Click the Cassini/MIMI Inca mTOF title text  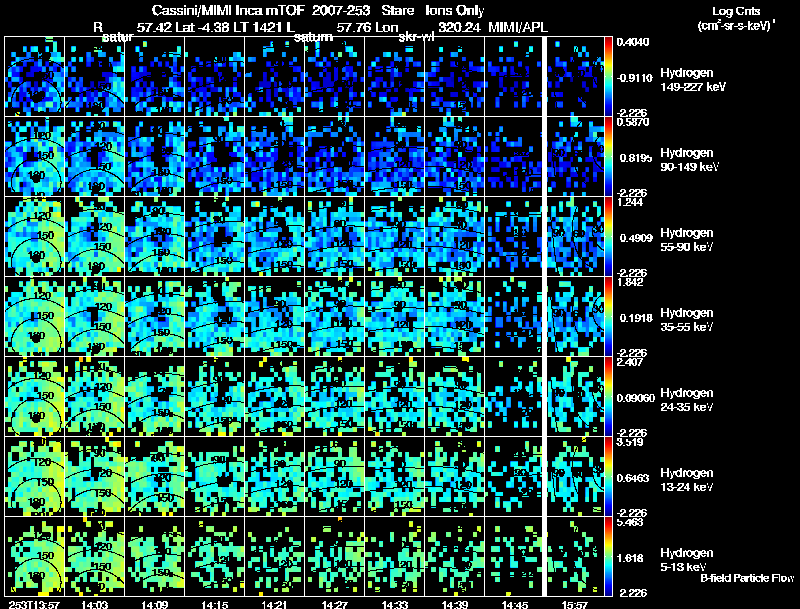click(x=228, y=11)
